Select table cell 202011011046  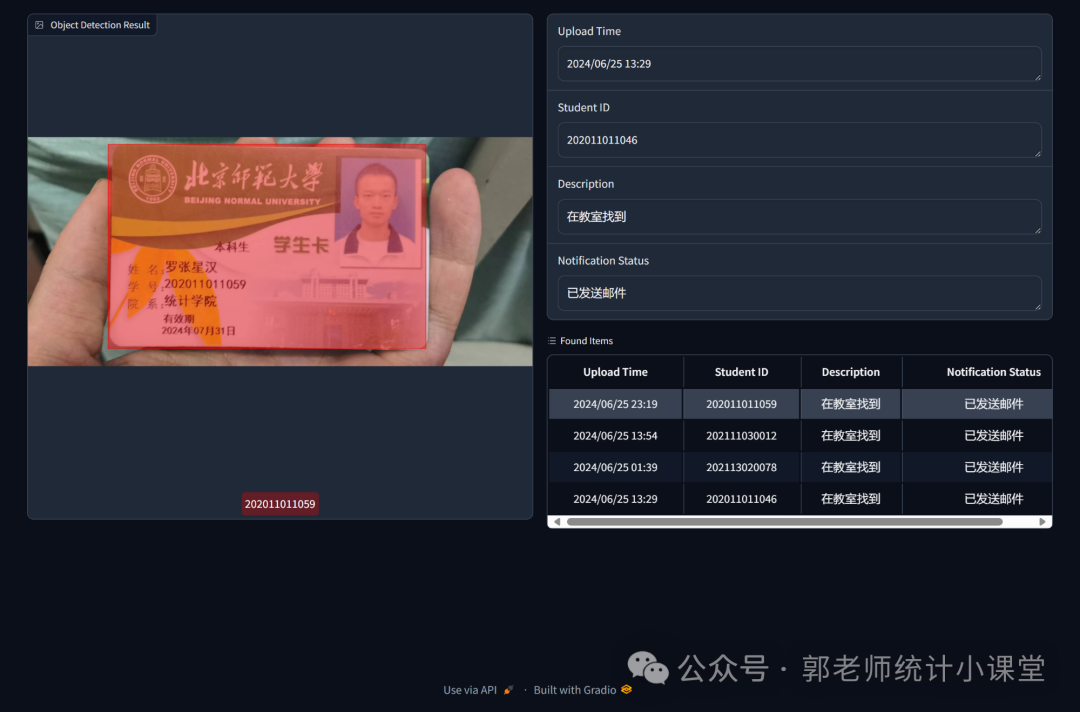tap(741, 499)
